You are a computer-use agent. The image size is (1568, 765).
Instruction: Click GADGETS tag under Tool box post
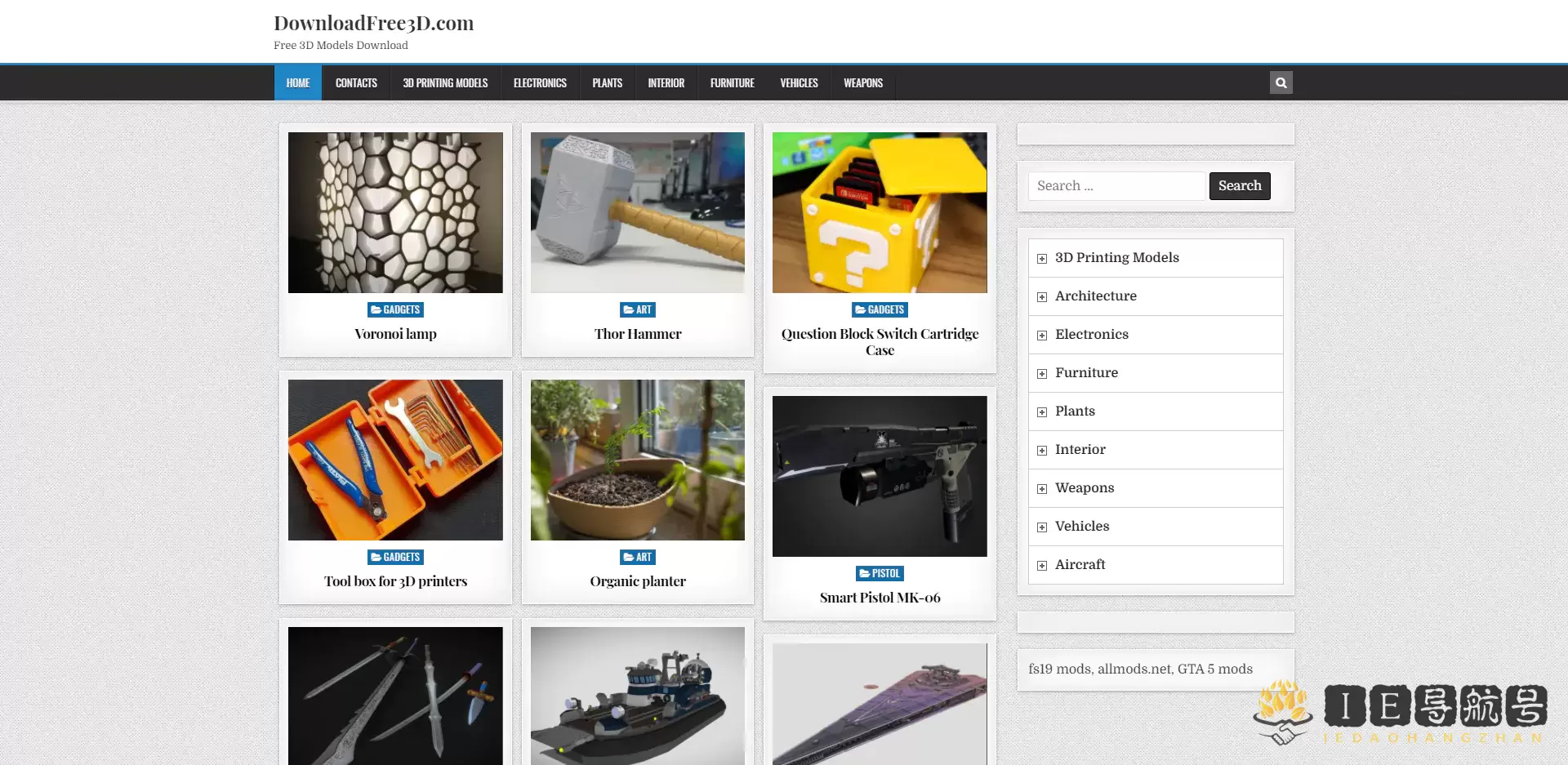(395, 557)
